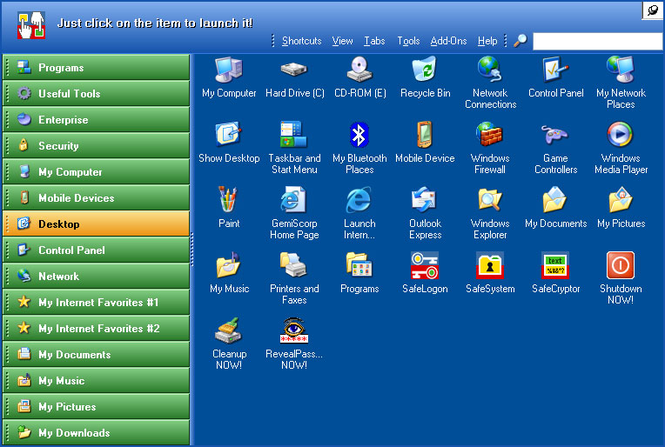
Task: Open the Tabs menu
Action: [x=374, y=41]
